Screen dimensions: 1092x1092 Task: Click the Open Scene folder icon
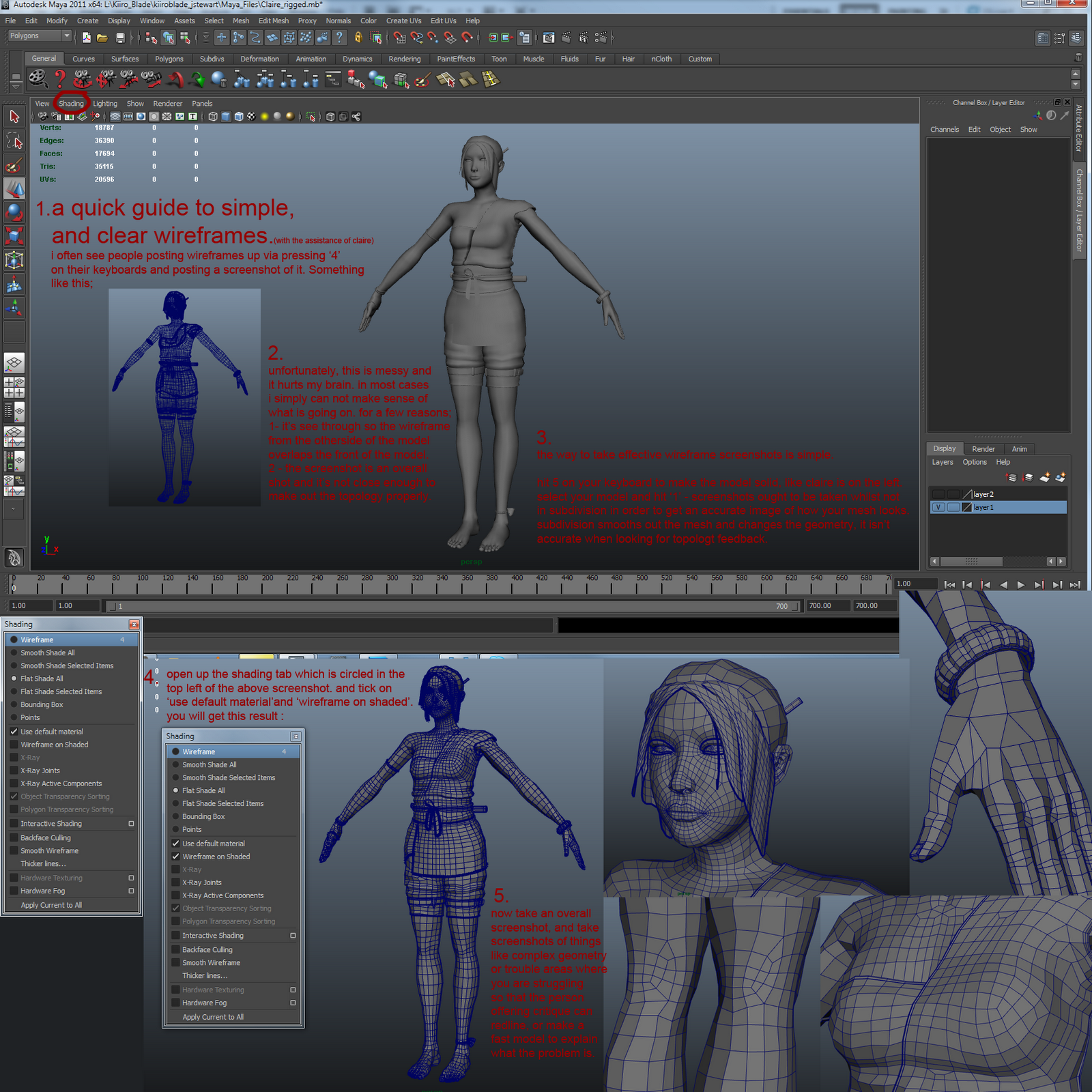pos(102,38)
